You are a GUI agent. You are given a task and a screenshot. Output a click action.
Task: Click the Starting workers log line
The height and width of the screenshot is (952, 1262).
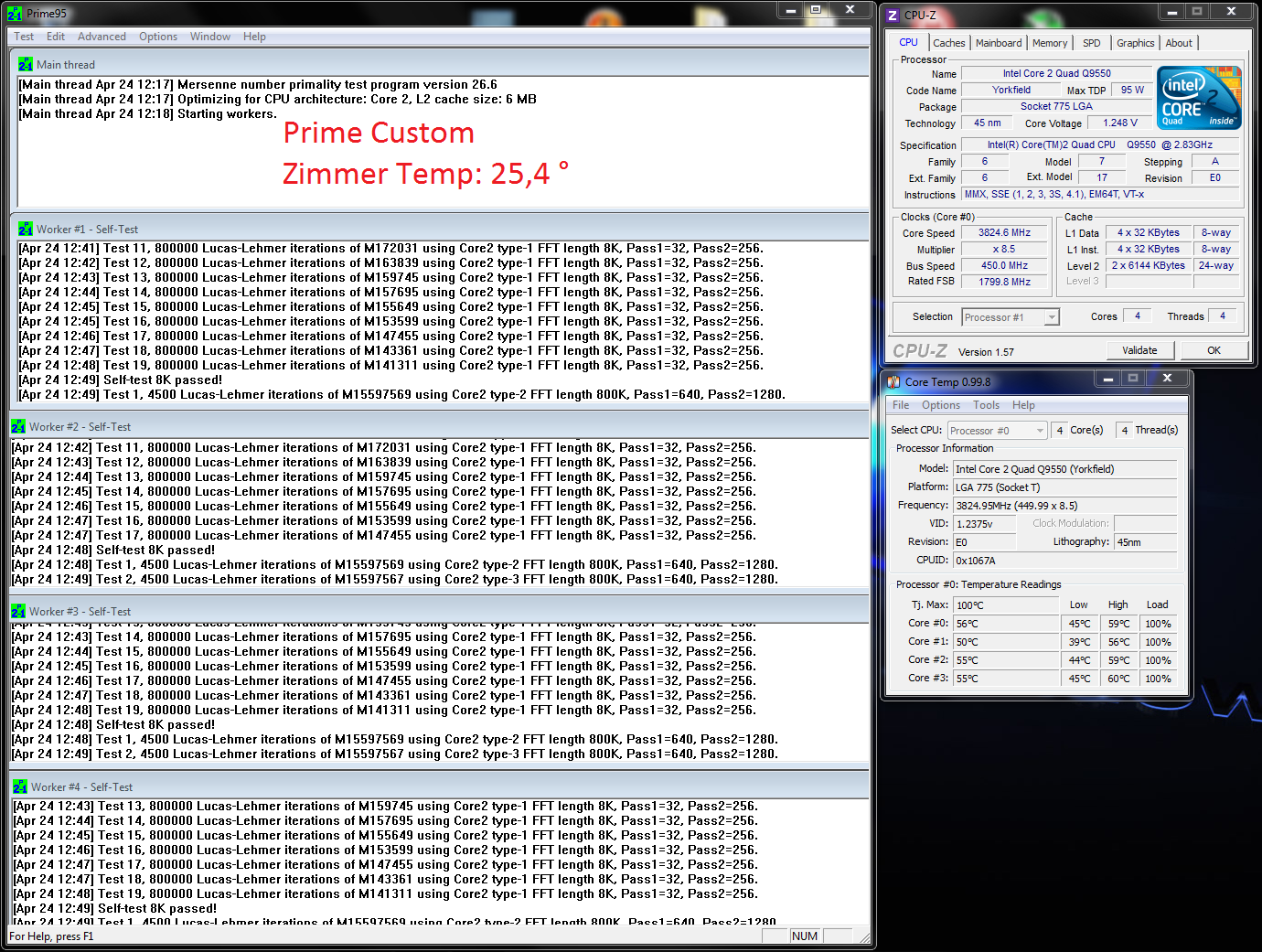pyautogui.click(x=148, y=114)
